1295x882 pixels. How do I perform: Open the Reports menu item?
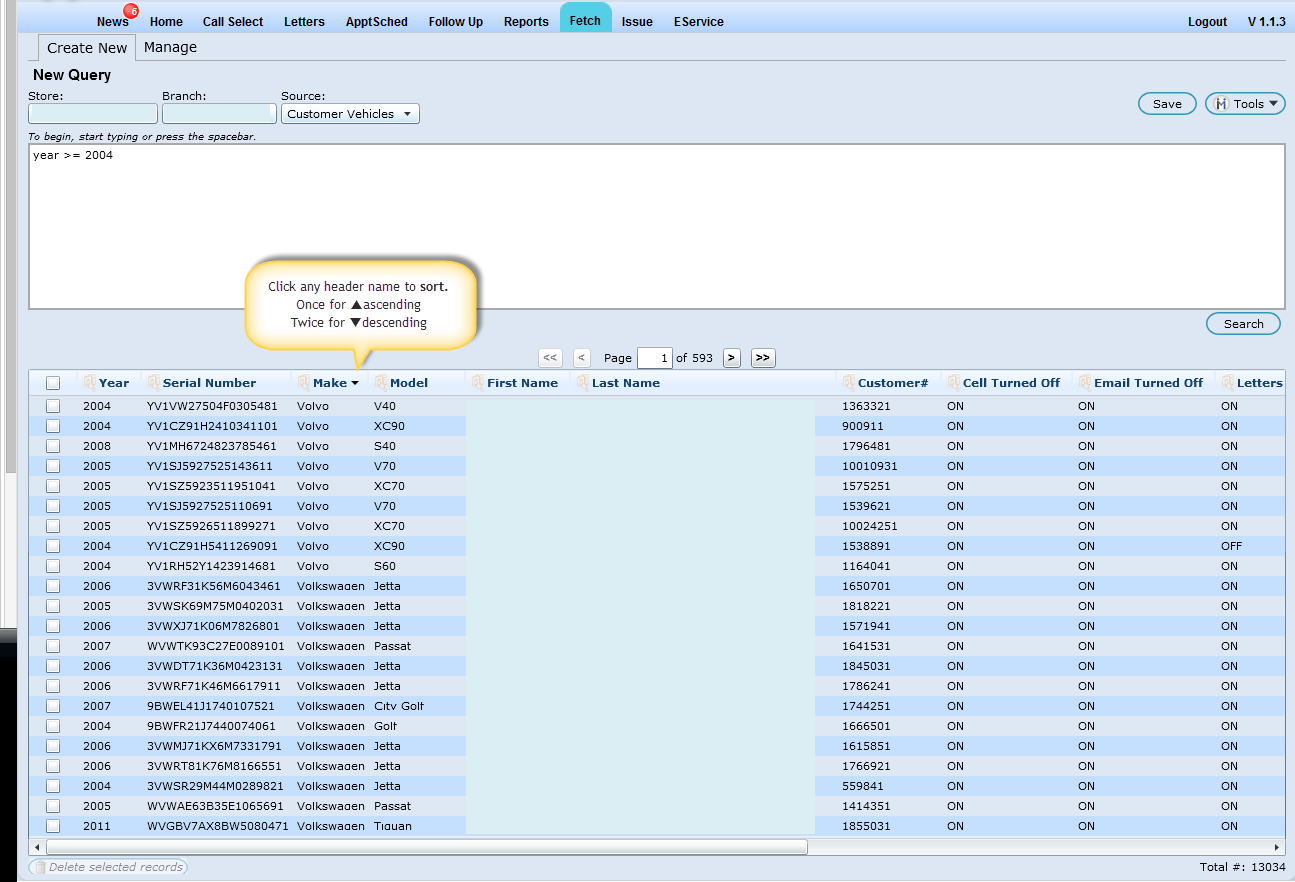(x=526, y=22)
